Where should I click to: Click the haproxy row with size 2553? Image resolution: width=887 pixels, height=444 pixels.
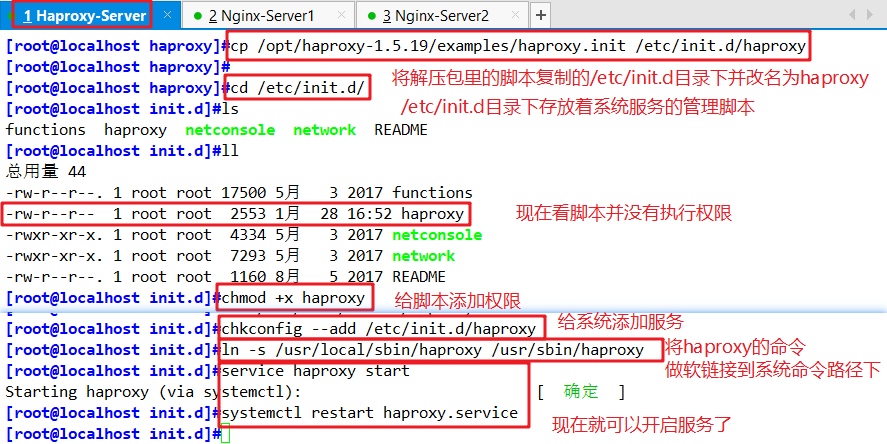(x=235, y=214)
